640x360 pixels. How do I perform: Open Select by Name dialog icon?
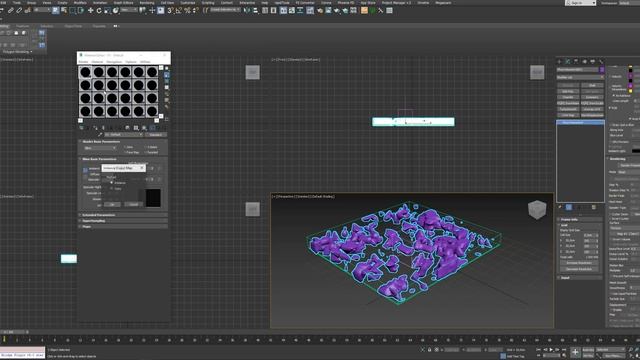(x=64, y=10)
